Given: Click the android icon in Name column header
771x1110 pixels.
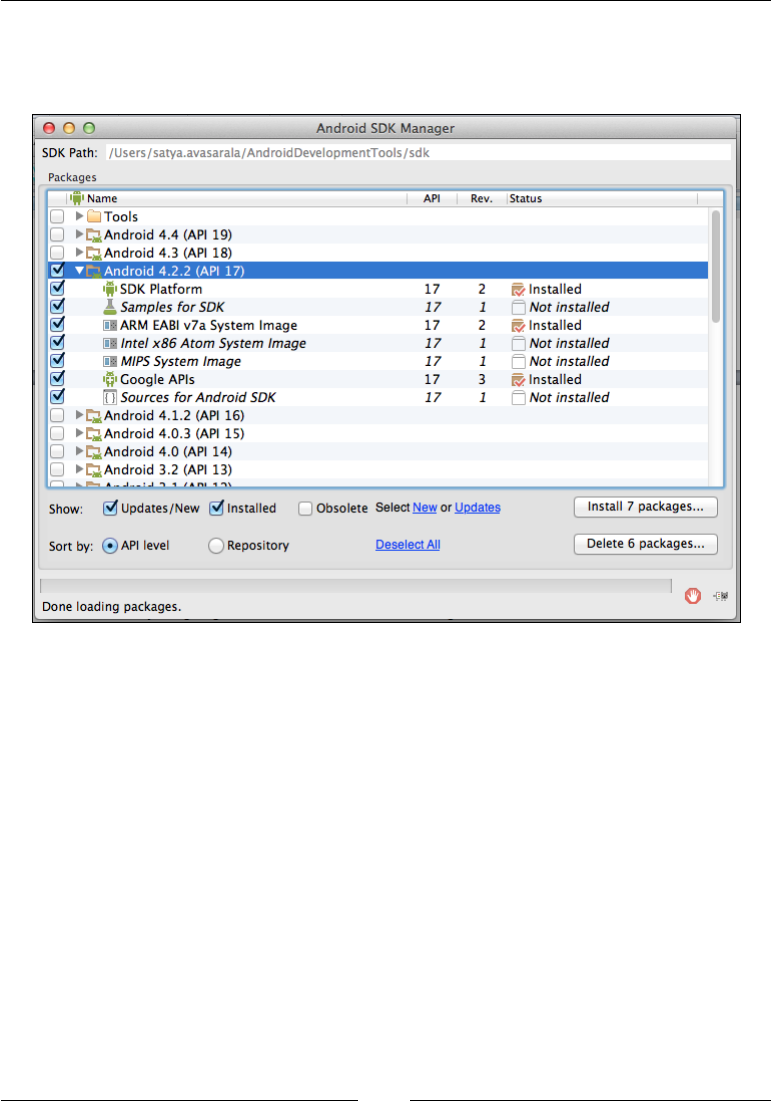Looking at the screenshot, I should click(x=77, y=198).
